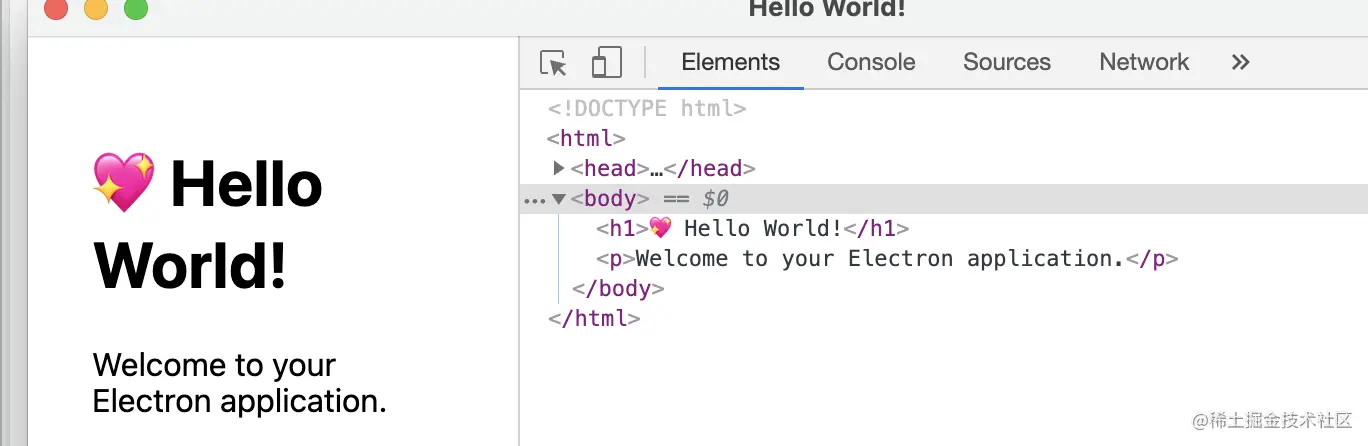The height and width of the screenshot is (446, 1368).
Task: Select the h1 Hello World! node
Action: pyautogui.click(x=752, y=228)
